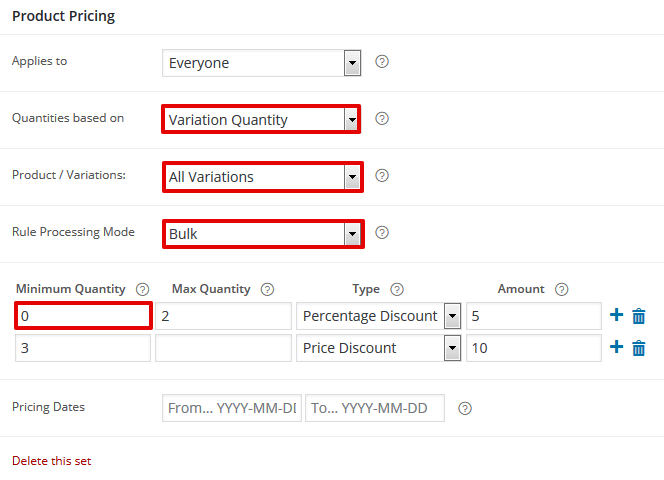Open help icon for Rule Processing Mode
This screenshot has height=480, width=664.
coord(382,233)
